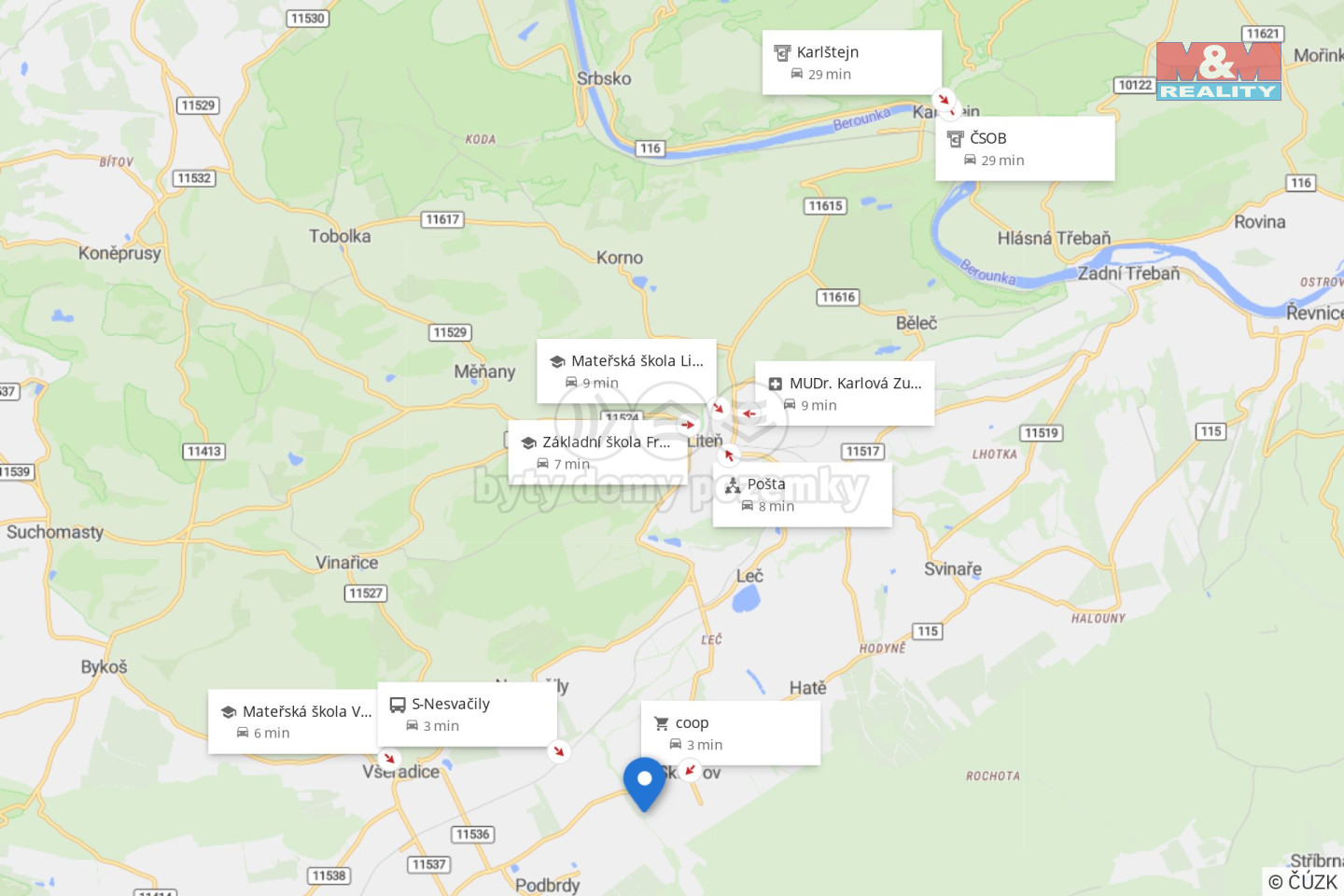This screenshot has width=1344, height=896.
Task: Click the red arrow below S-Nesvačily card
Action: coord(558,750)
